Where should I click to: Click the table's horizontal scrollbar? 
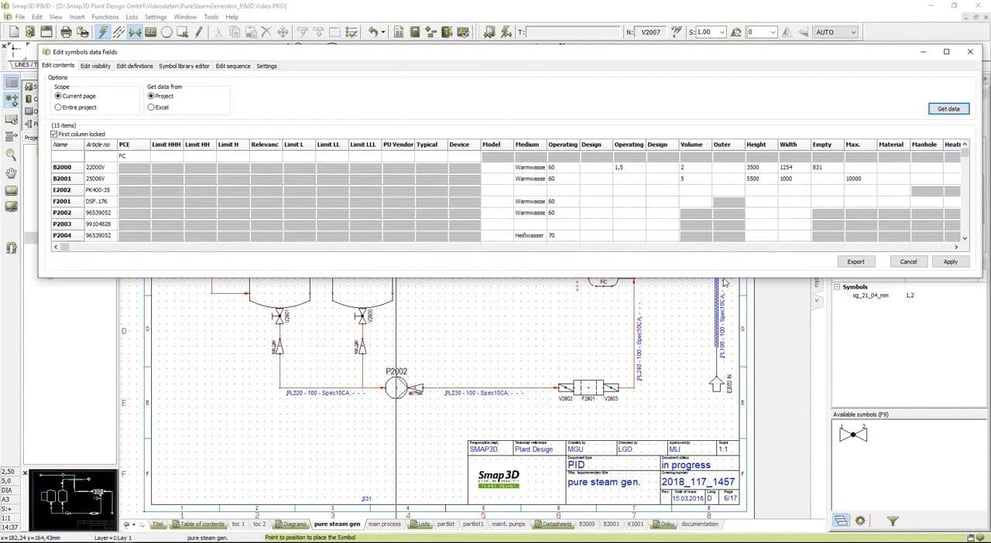pos(506,247)
